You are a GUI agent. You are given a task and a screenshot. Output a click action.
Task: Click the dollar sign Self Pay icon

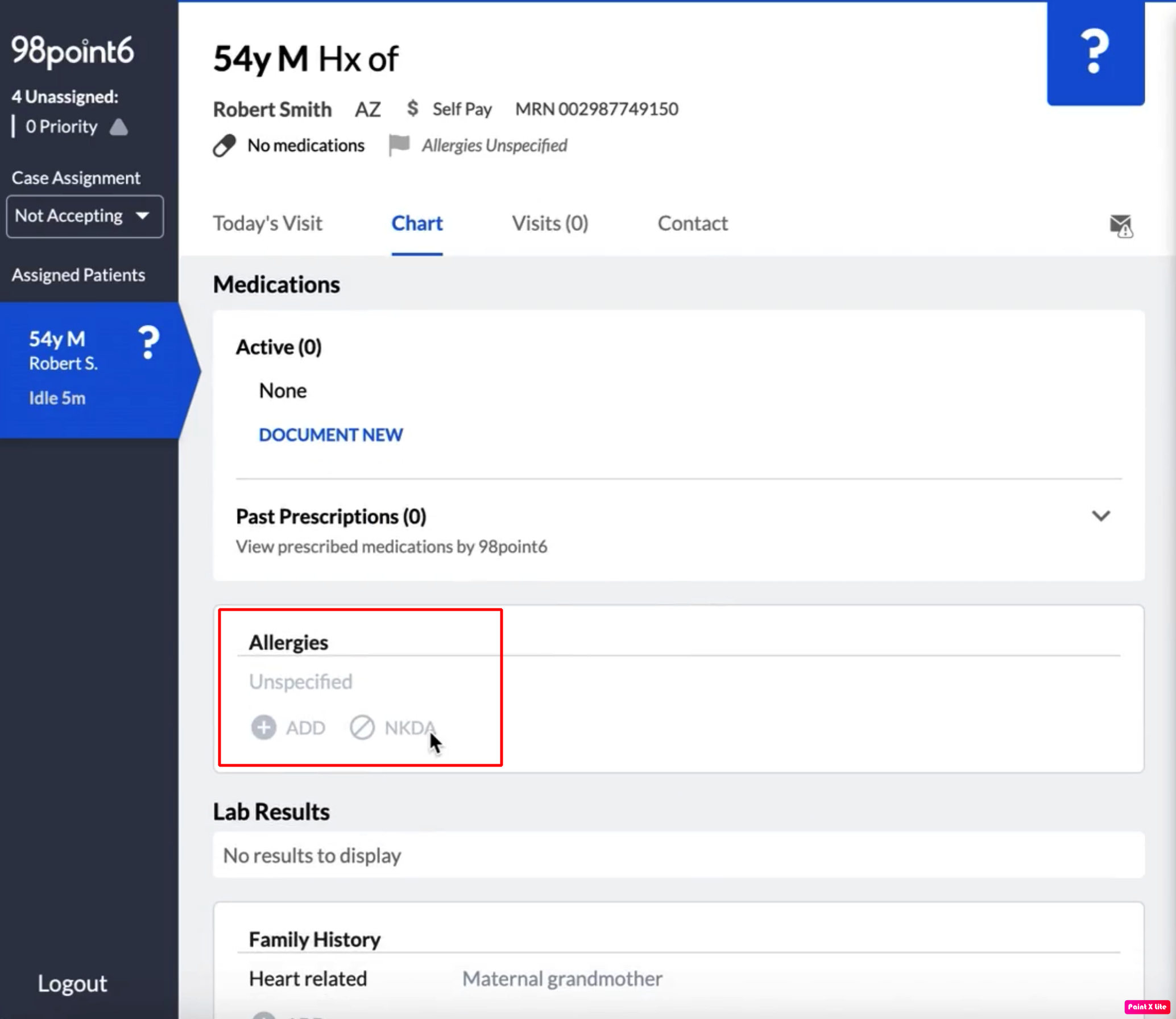tap(413, 108)
